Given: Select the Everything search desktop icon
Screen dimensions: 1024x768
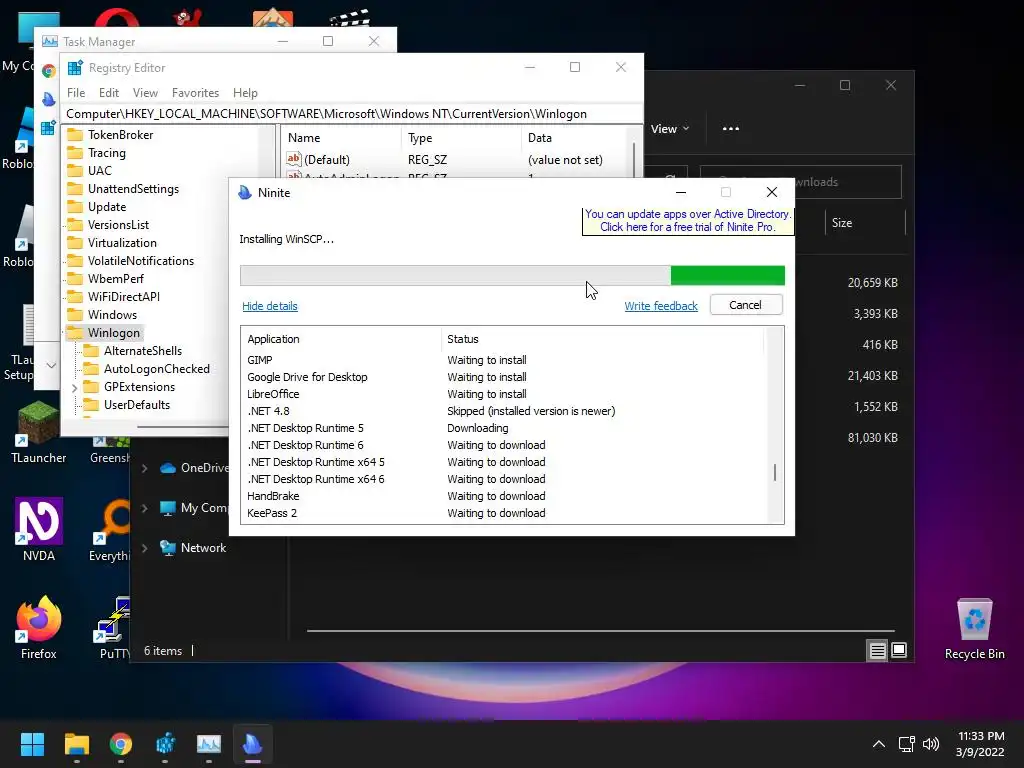Looking at the screenshot, I should [x=110, y=530].
